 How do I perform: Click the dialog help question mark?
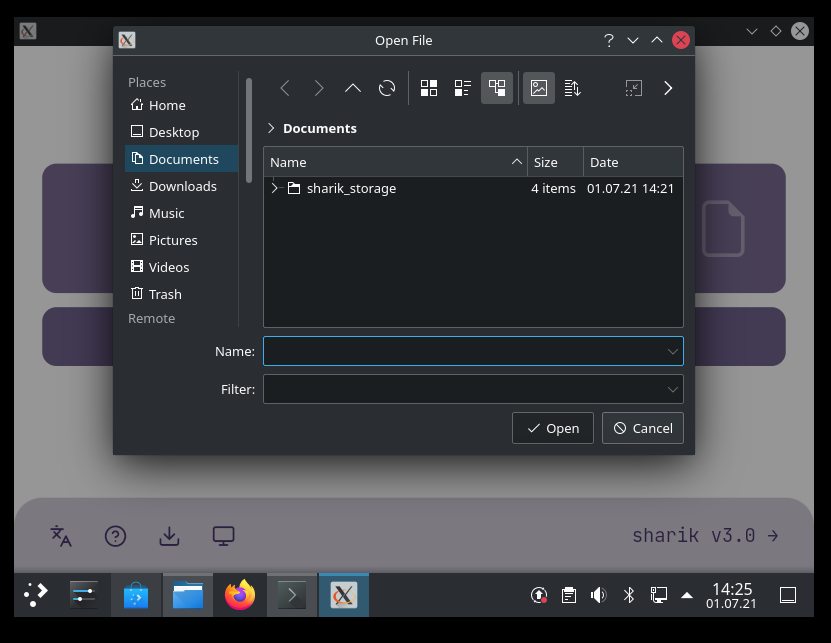pos(609,40)
